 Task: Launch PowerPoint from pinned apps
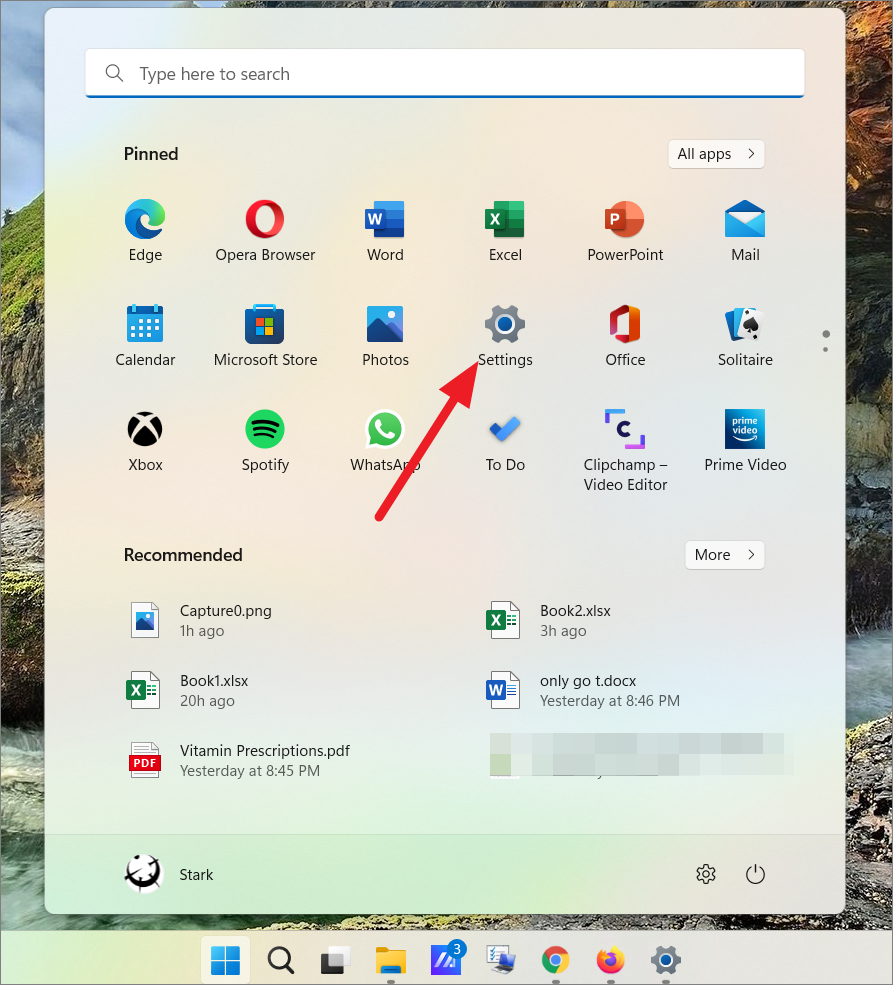click(625, 231)
